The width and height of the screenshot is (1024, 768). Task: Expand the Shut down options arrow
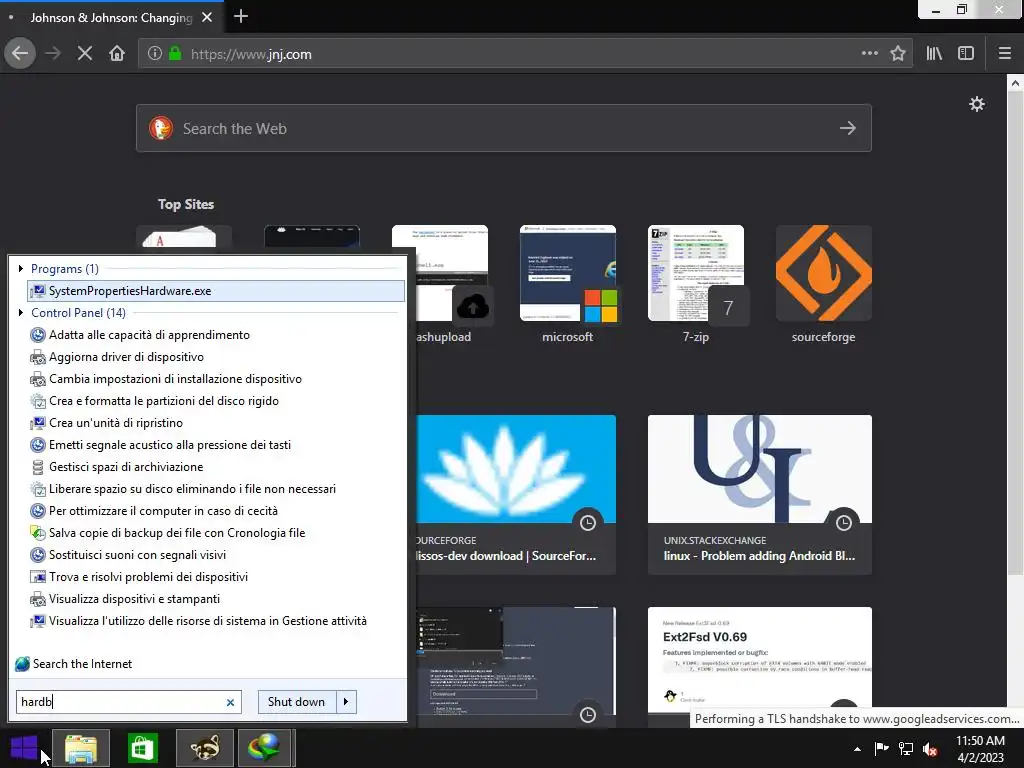click(x=346, y=701)
